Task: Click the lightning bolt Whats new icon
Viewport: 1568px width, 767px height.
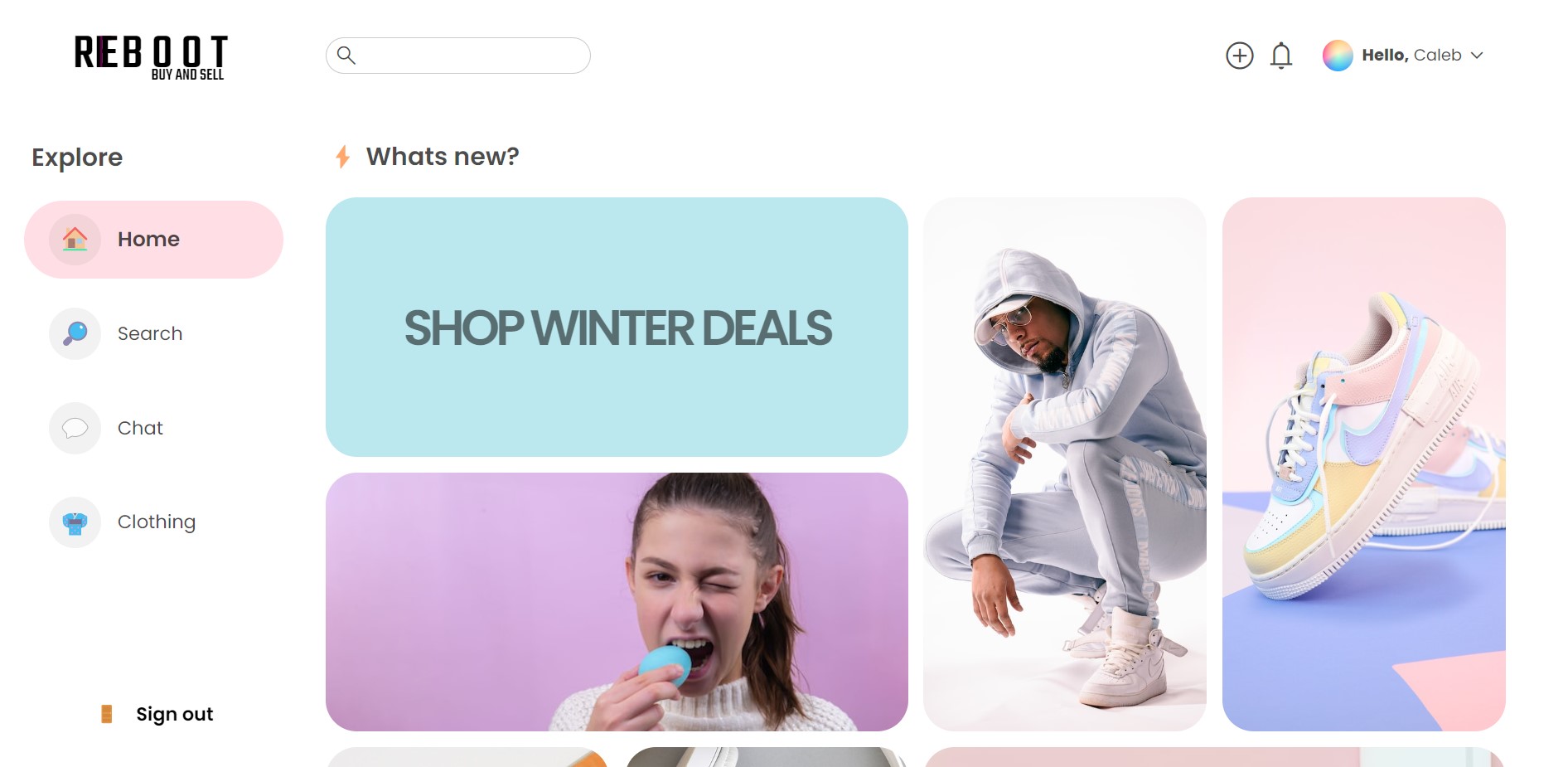Action: pyautogui.click(x=342, y=156)
